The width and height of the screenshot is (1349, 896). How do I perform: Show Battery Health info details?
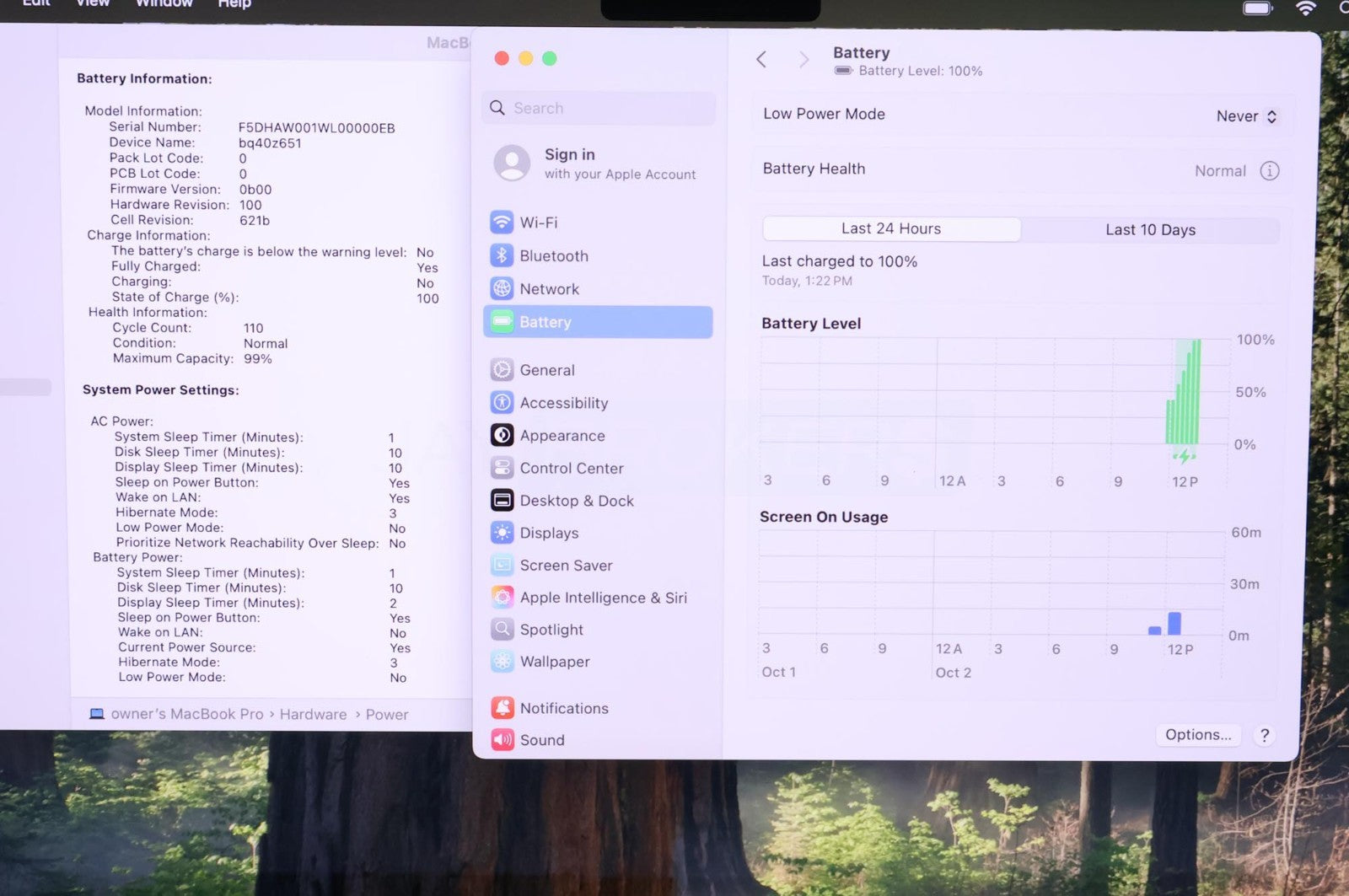tap(1269, 171)
